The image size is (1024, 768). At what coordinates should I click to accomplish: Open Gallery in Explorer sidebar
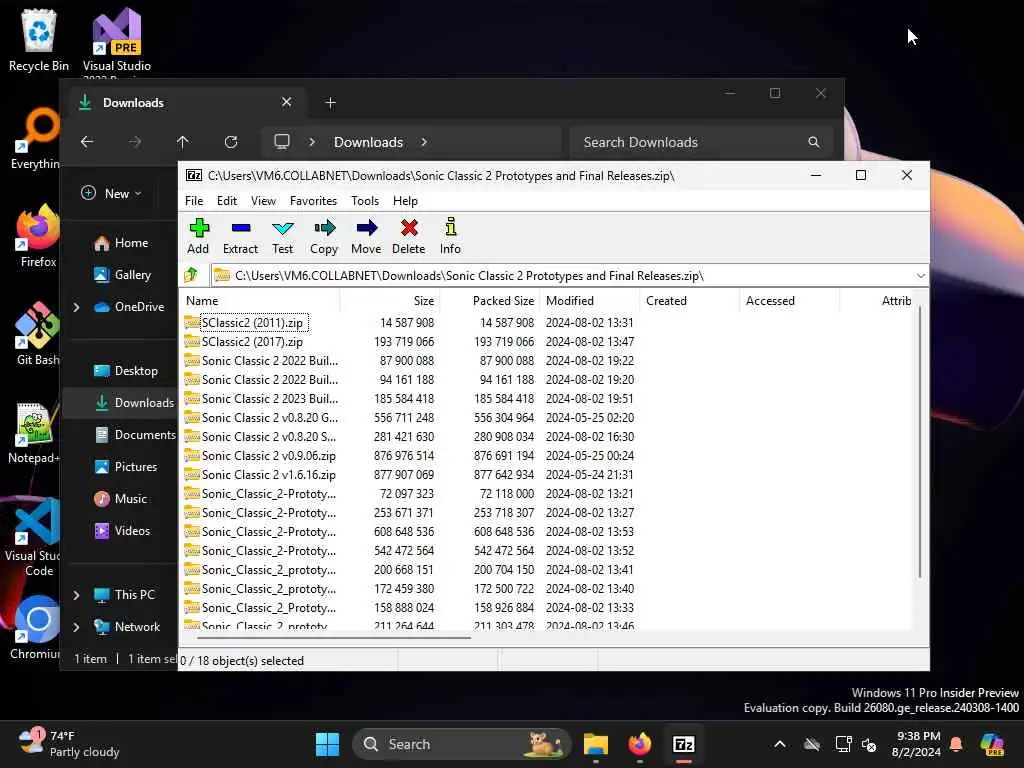(123, 275)
